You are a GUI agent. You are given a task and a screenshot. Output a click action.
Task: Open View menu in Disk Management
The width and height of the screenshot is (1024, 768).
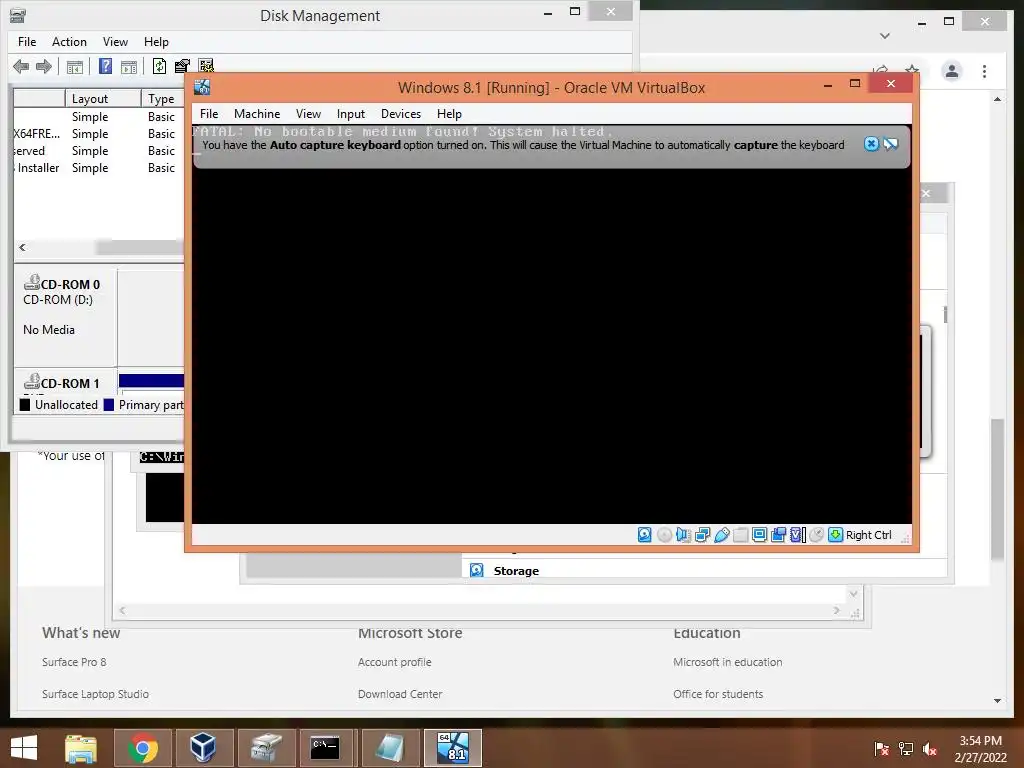[x=115, y=42]
